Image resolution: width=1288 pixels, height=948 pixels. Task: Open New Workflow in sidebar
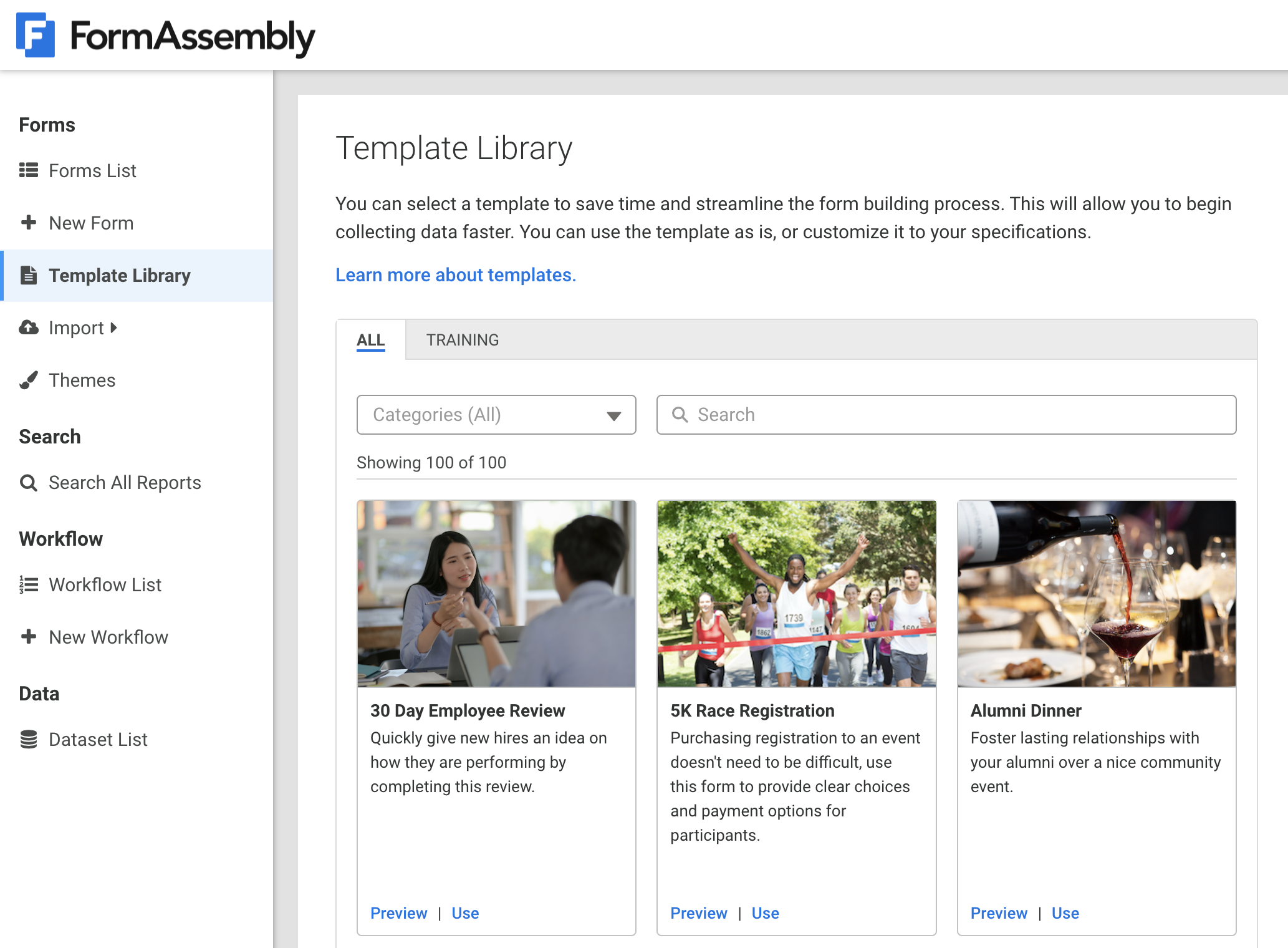pos(108,637)
